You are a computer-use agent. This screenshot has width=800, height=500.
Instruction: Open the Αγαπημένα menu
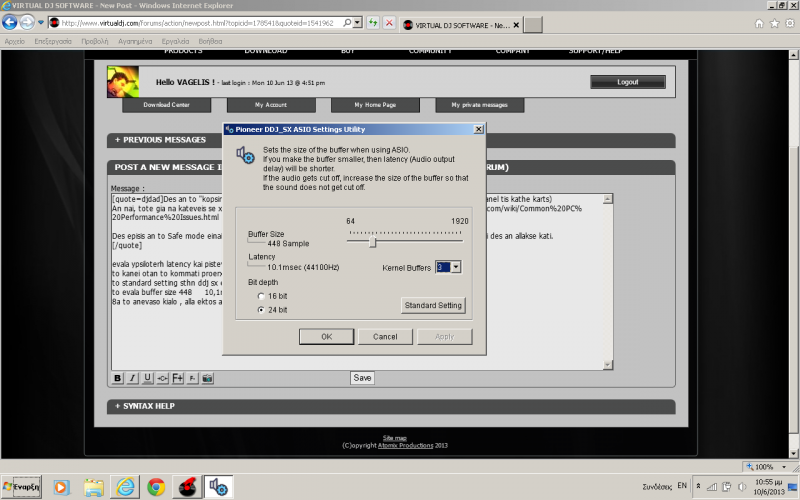(x=135, y=41)
